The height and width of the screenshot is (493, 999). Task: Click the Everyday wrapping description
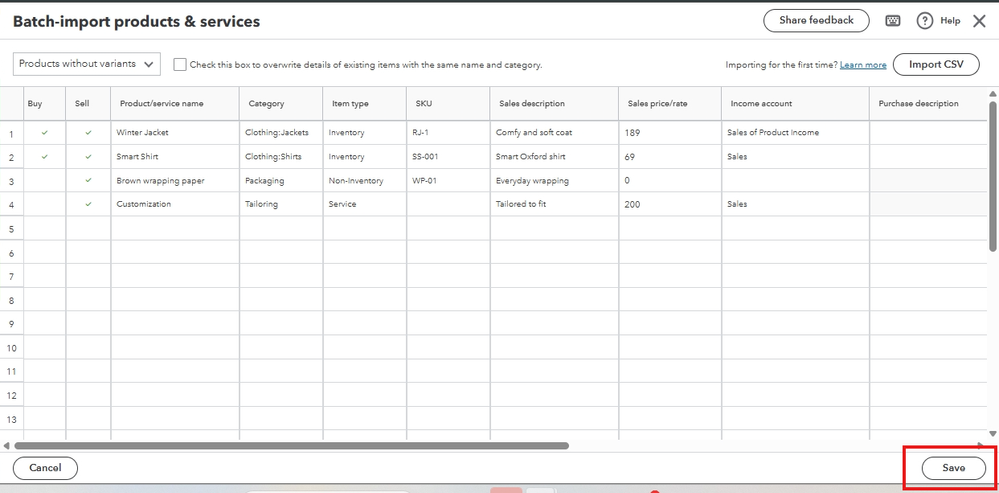(554, 180)
